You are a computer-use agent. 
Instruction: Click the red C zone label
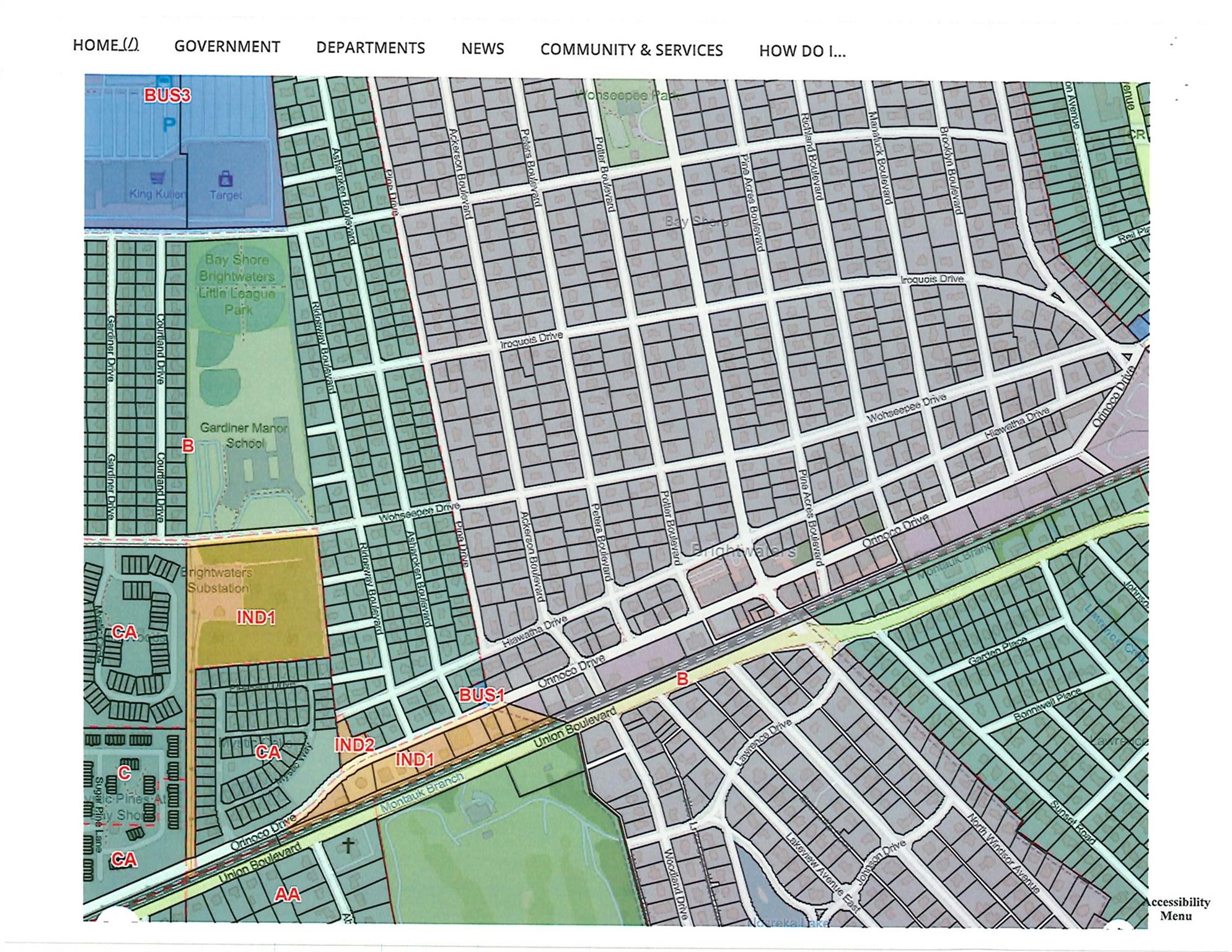124,772
